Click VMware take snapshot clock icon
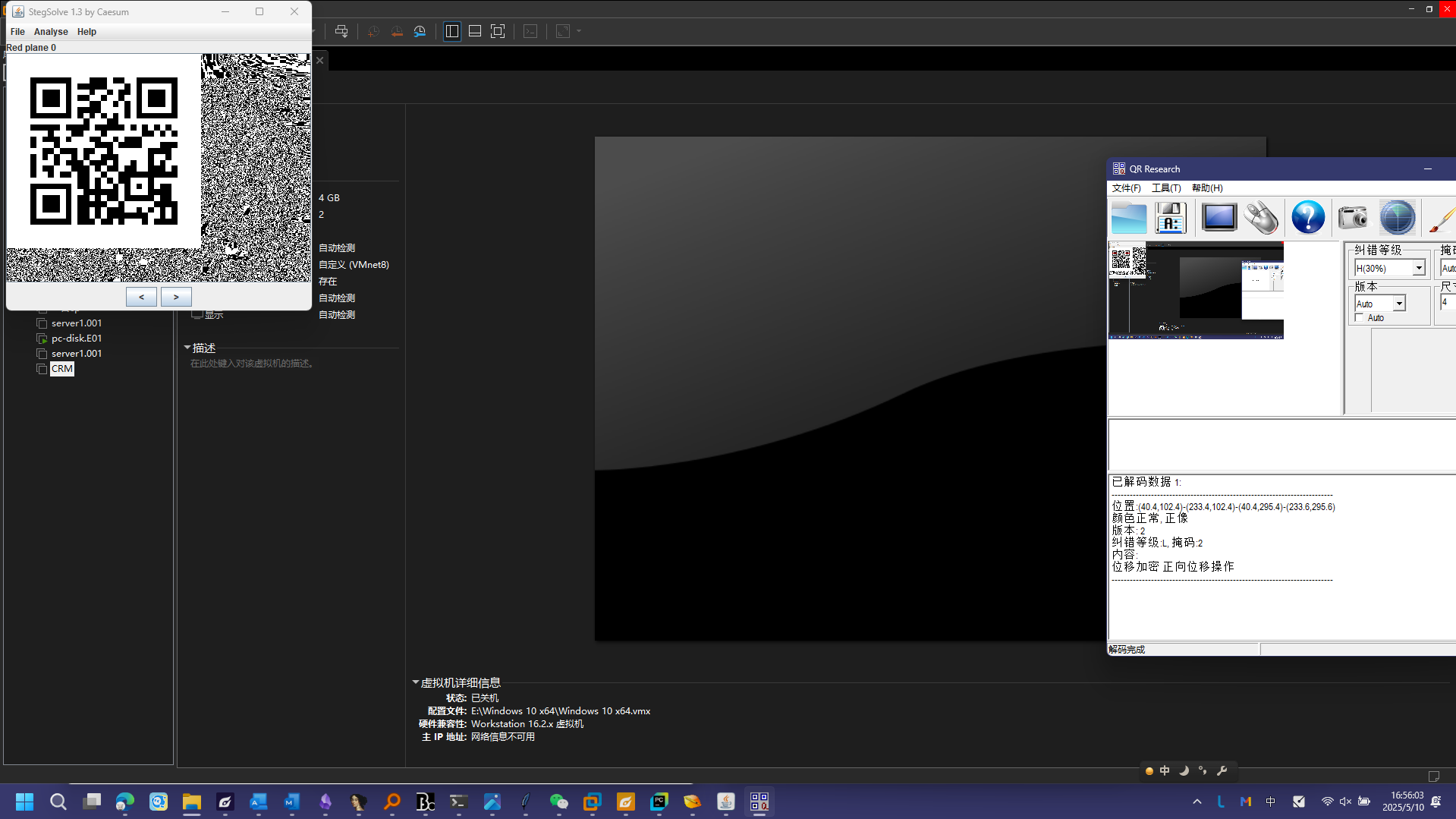Viewport: 1456px width, 819px height. click(373, 31)
